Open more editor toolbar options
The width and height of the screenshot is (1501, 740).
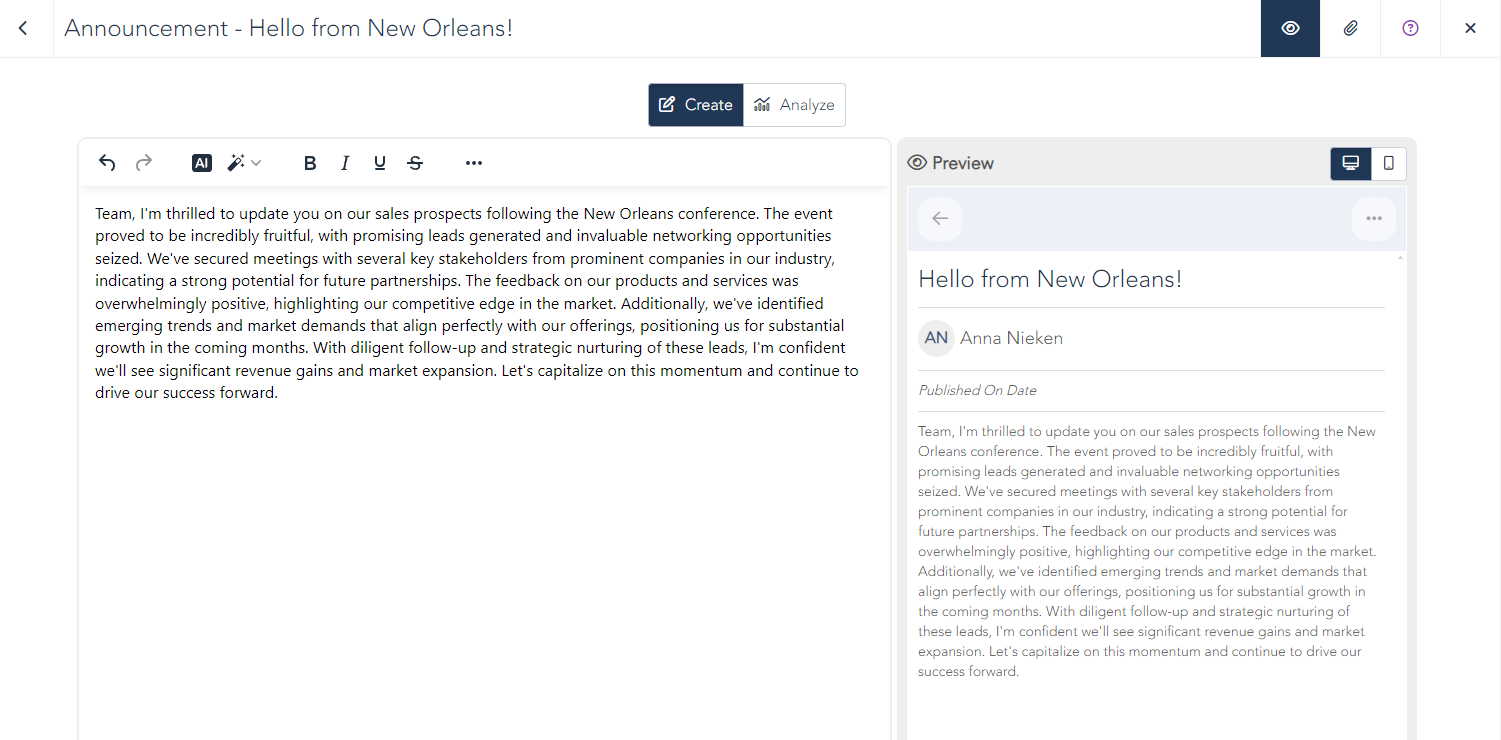[x=474, y=163]
